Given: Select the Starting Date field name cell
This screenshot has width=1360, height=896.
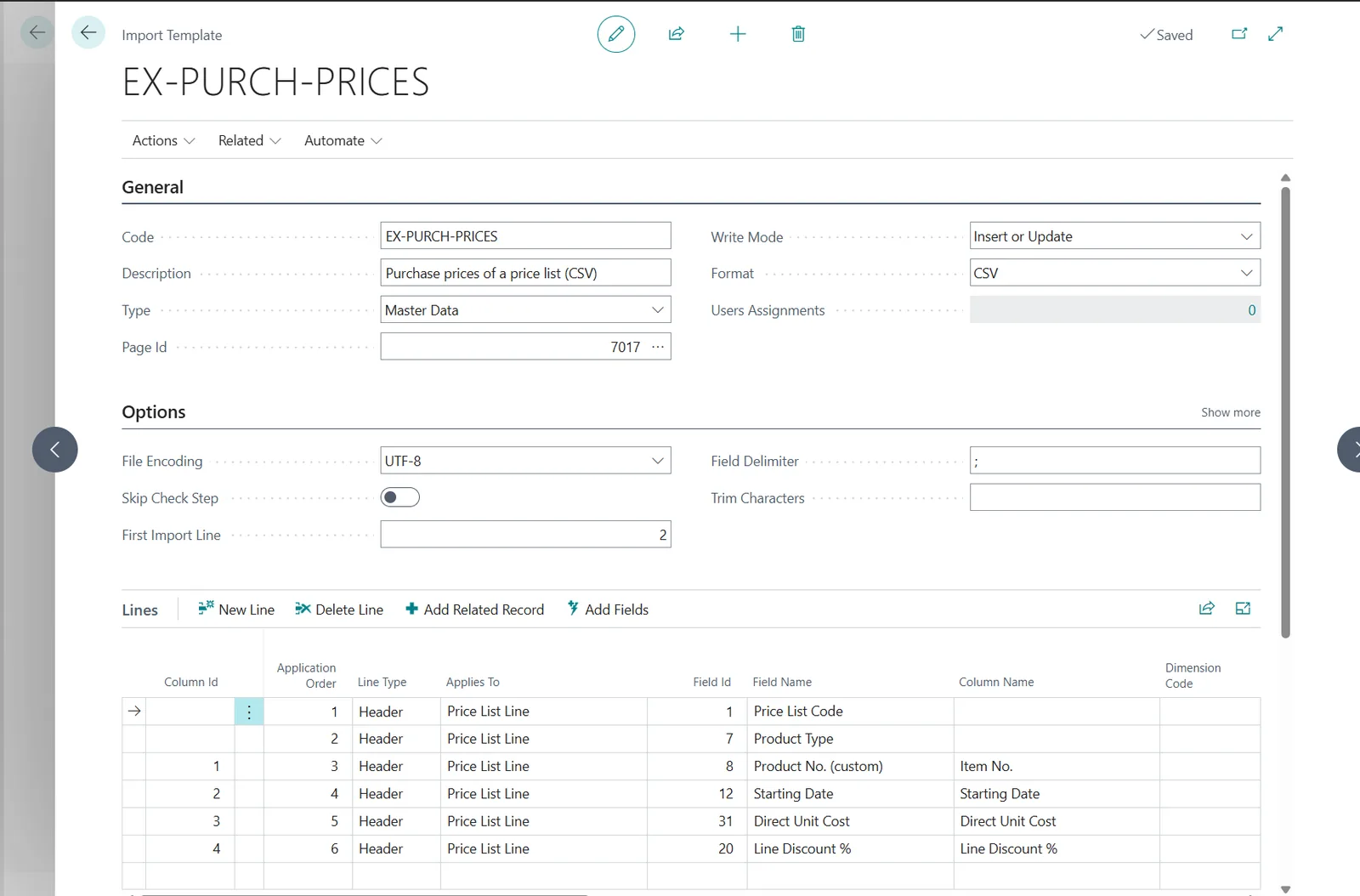Looking at the screenshot, I should pyautogui.click(x=850, y=794).
